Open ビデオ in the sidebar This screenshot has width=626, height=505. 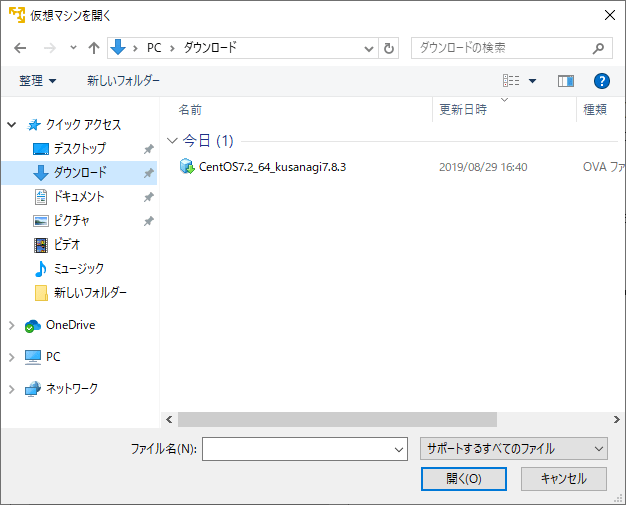pos(67,245)
